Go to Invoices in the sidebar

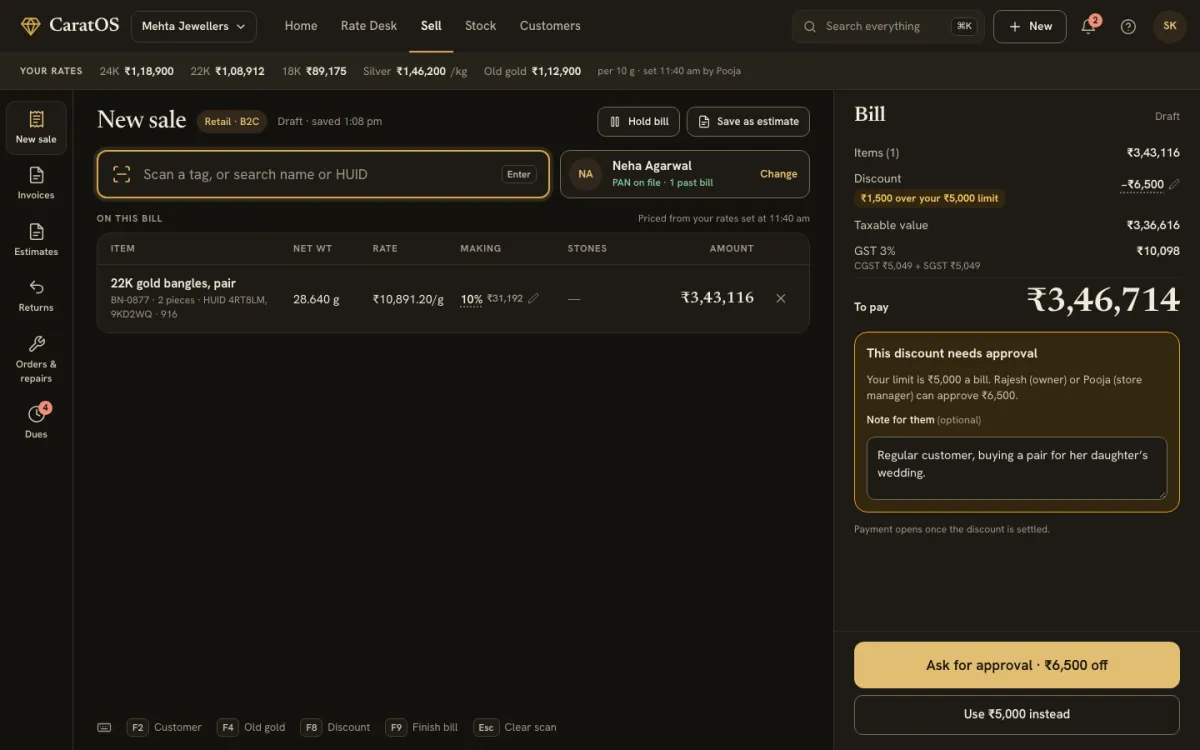click(x=36, y=184)
